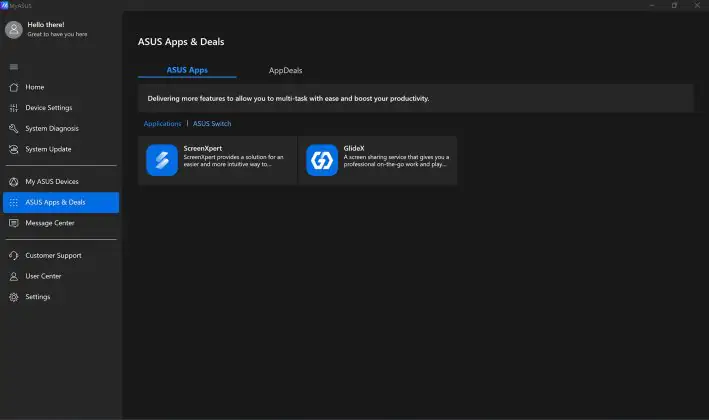Go to User Center

coord(43,276)
